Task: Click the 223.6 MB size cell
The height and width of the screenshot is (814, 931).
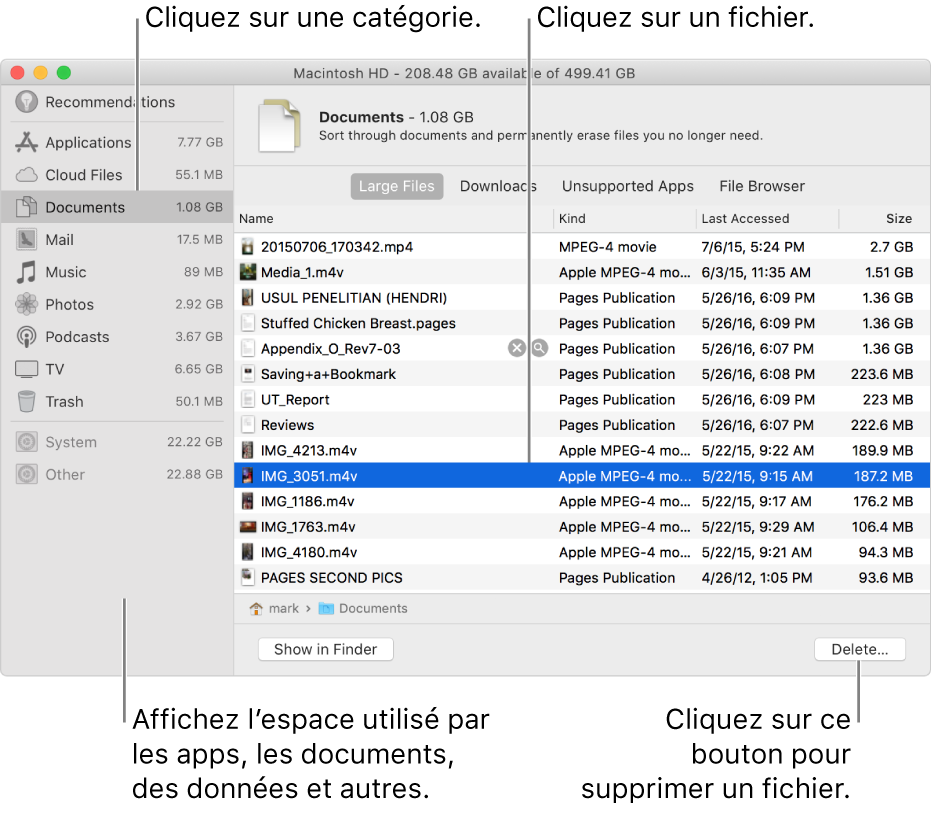Action: (882, 374)
